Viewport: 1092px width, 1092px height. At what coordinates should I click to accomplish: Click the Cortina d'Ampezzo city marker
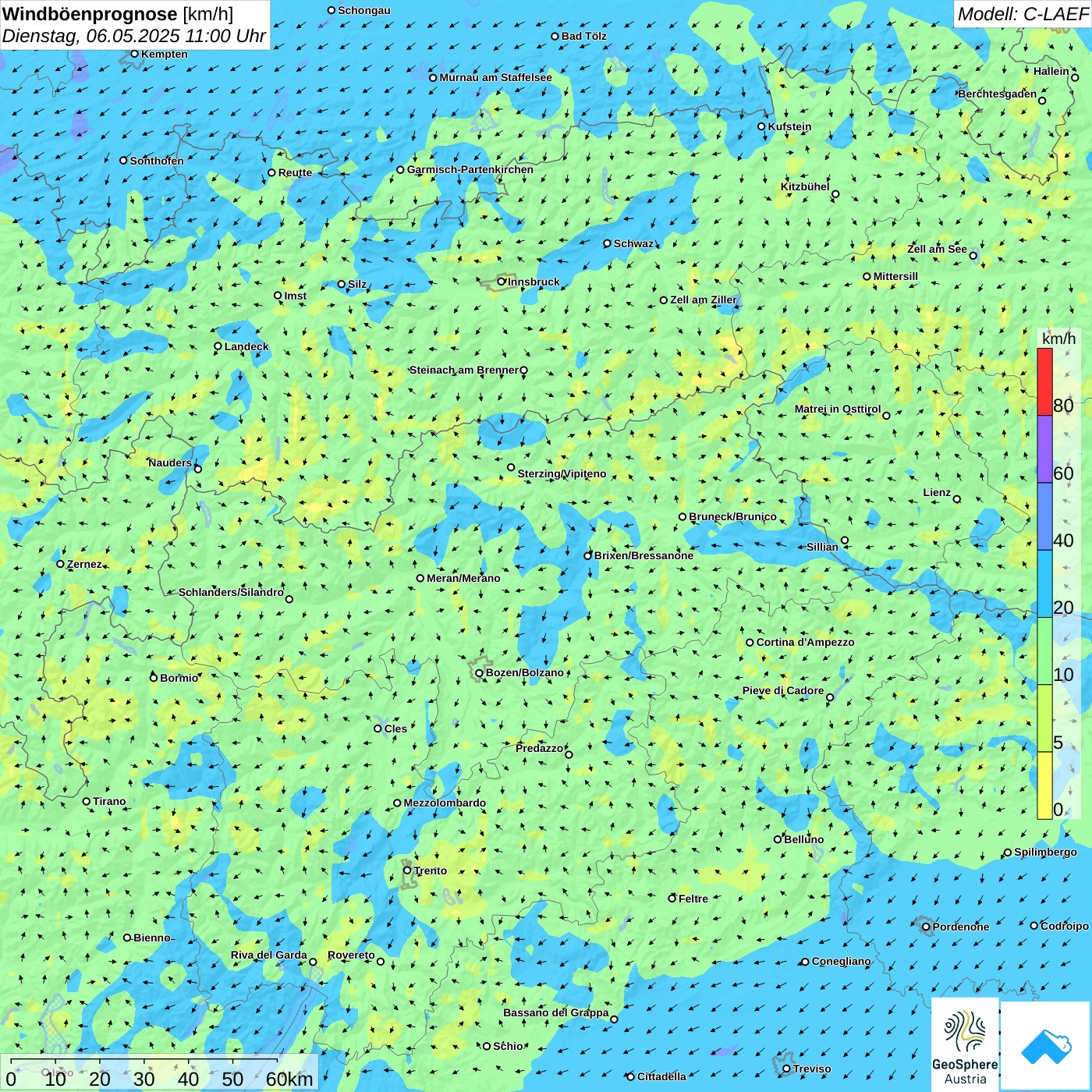pos(750,643)
